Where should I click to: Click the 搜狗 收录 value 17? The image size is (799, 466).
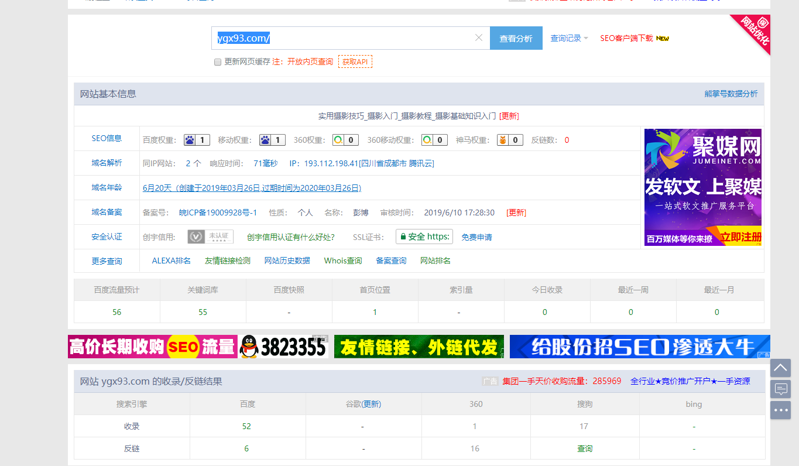pos(584,426)
